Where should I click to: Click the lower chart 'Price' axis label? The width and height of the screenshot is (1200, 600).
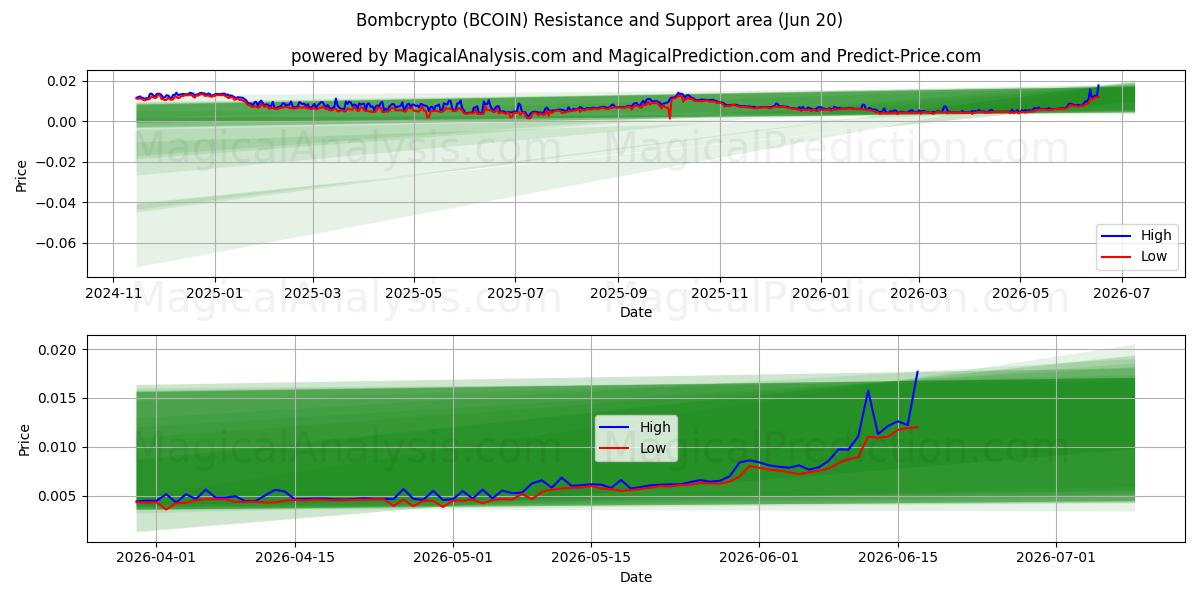click(x=24, y=440)
